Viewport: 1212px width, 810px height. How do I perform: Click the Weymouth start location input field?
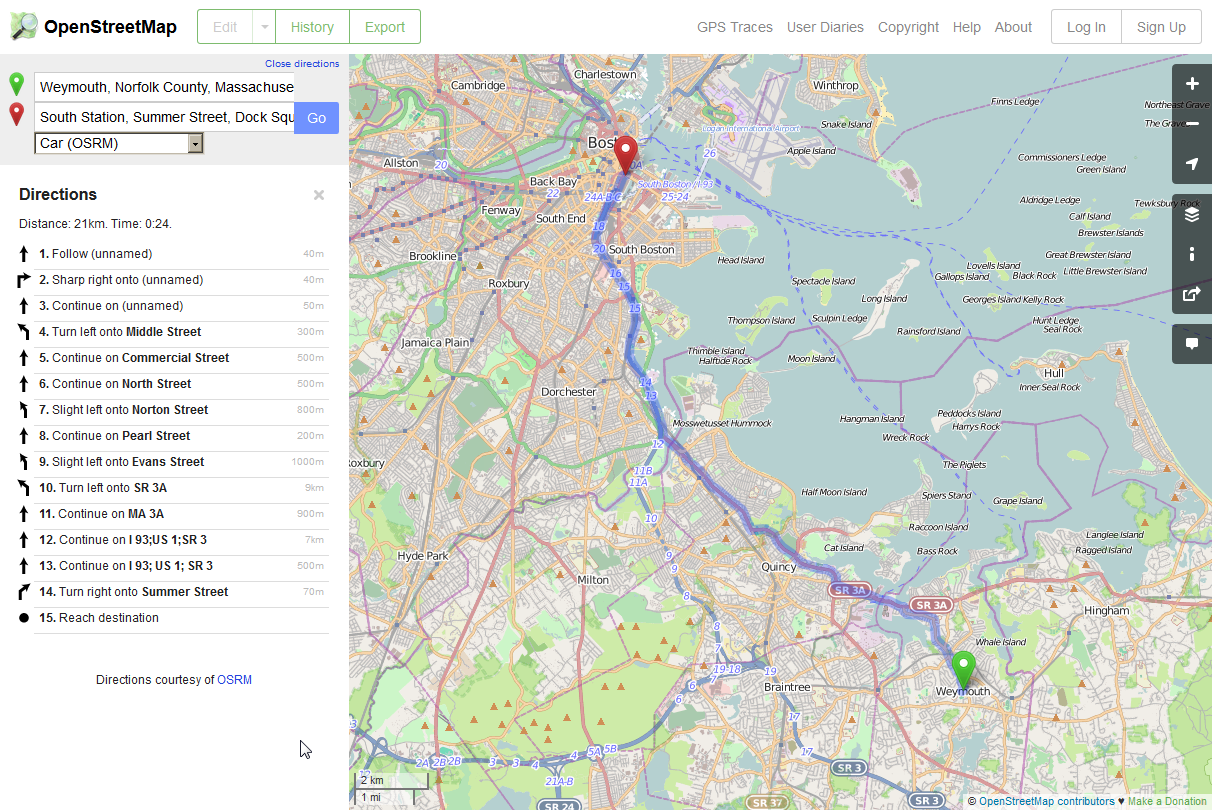point(165,87)
